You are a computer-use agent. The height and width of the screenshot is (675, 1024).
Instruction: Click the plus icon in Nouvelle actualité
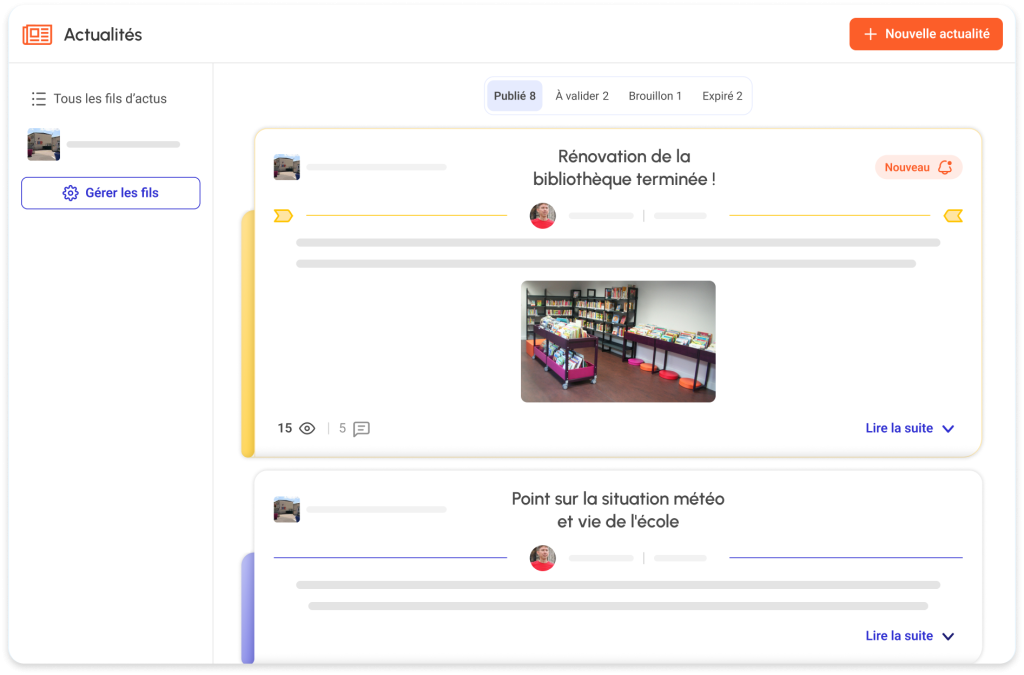(x=869, y=34)
